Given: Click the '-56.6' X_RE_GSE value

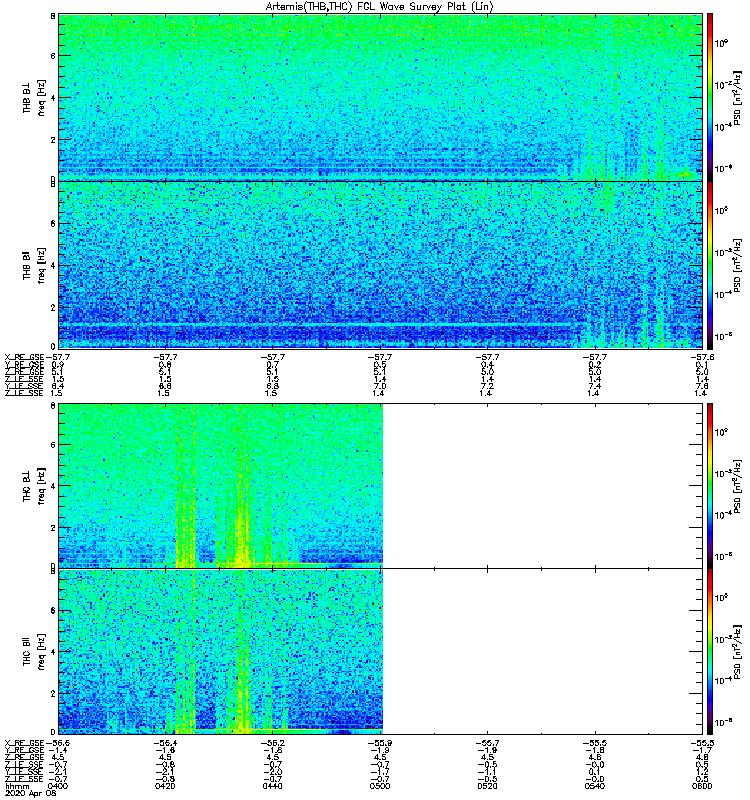Looking at the screenshot, I should coord(57,743).
